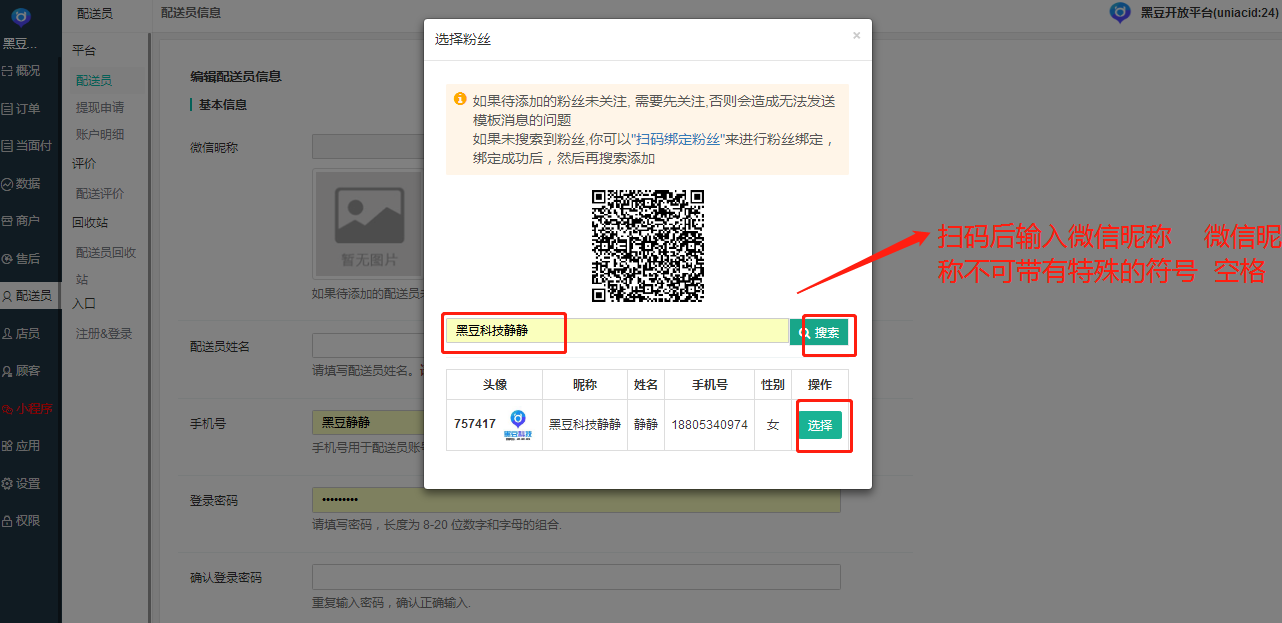Focus the 登录密码 password field
This screenshot has height=623, width=1282.
coord(576,500)
